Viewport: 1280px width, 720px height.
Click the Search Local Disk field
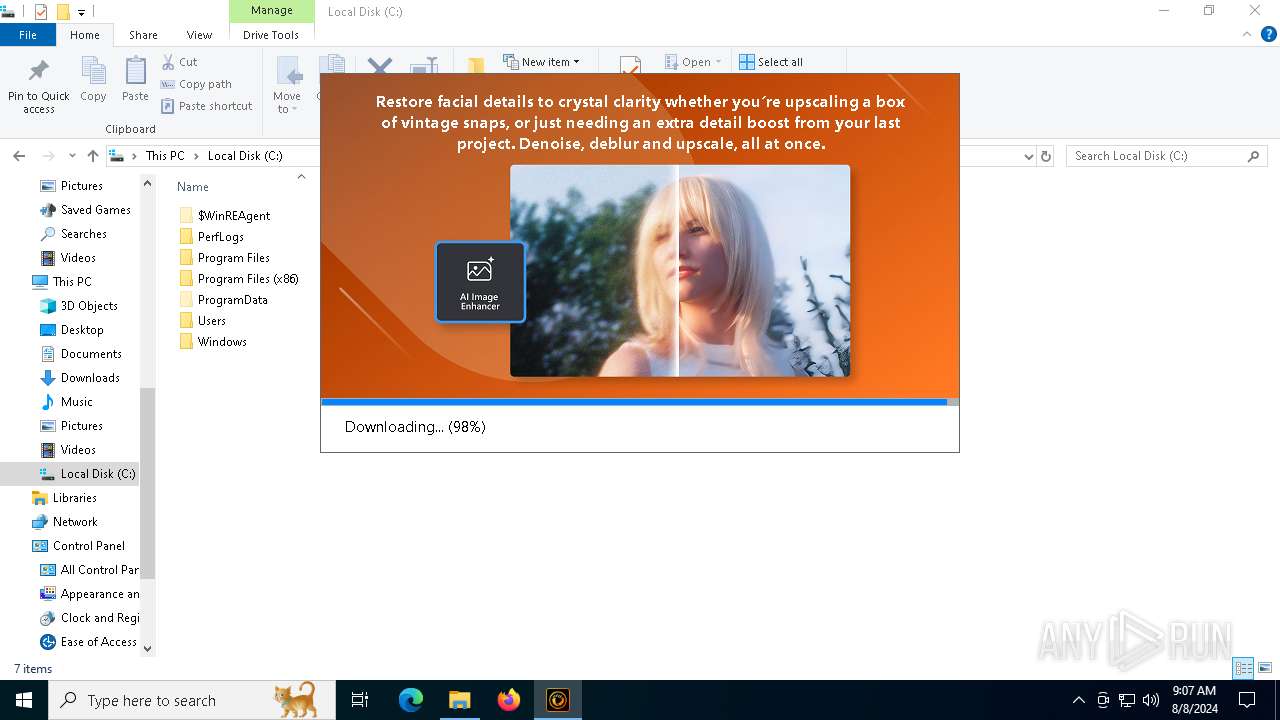point(1166,156)
